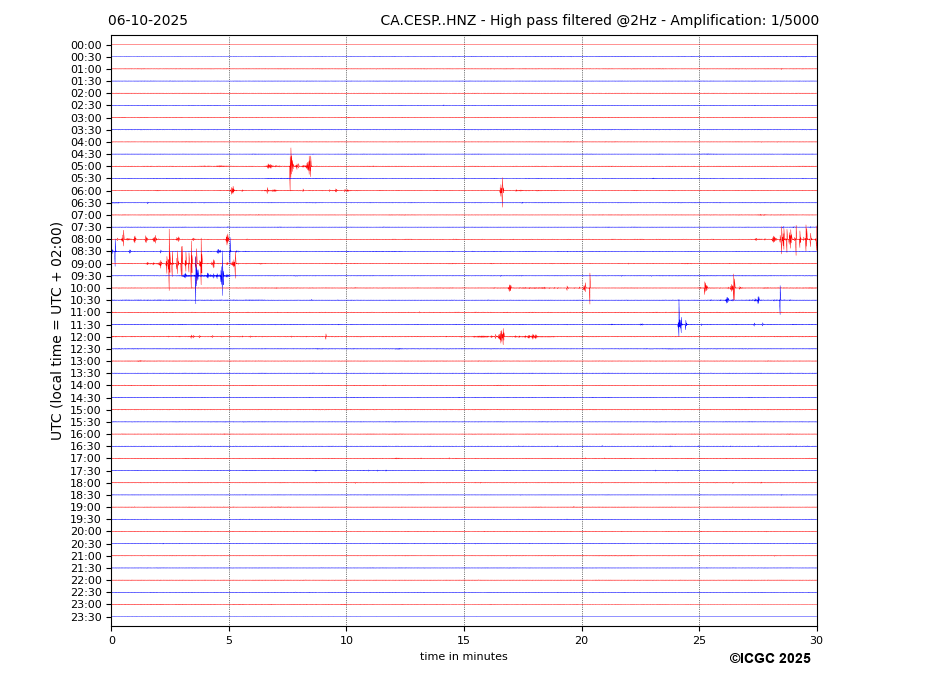927x696 pixels.
Task: Click the 08:00 time label
Action: 86,239
